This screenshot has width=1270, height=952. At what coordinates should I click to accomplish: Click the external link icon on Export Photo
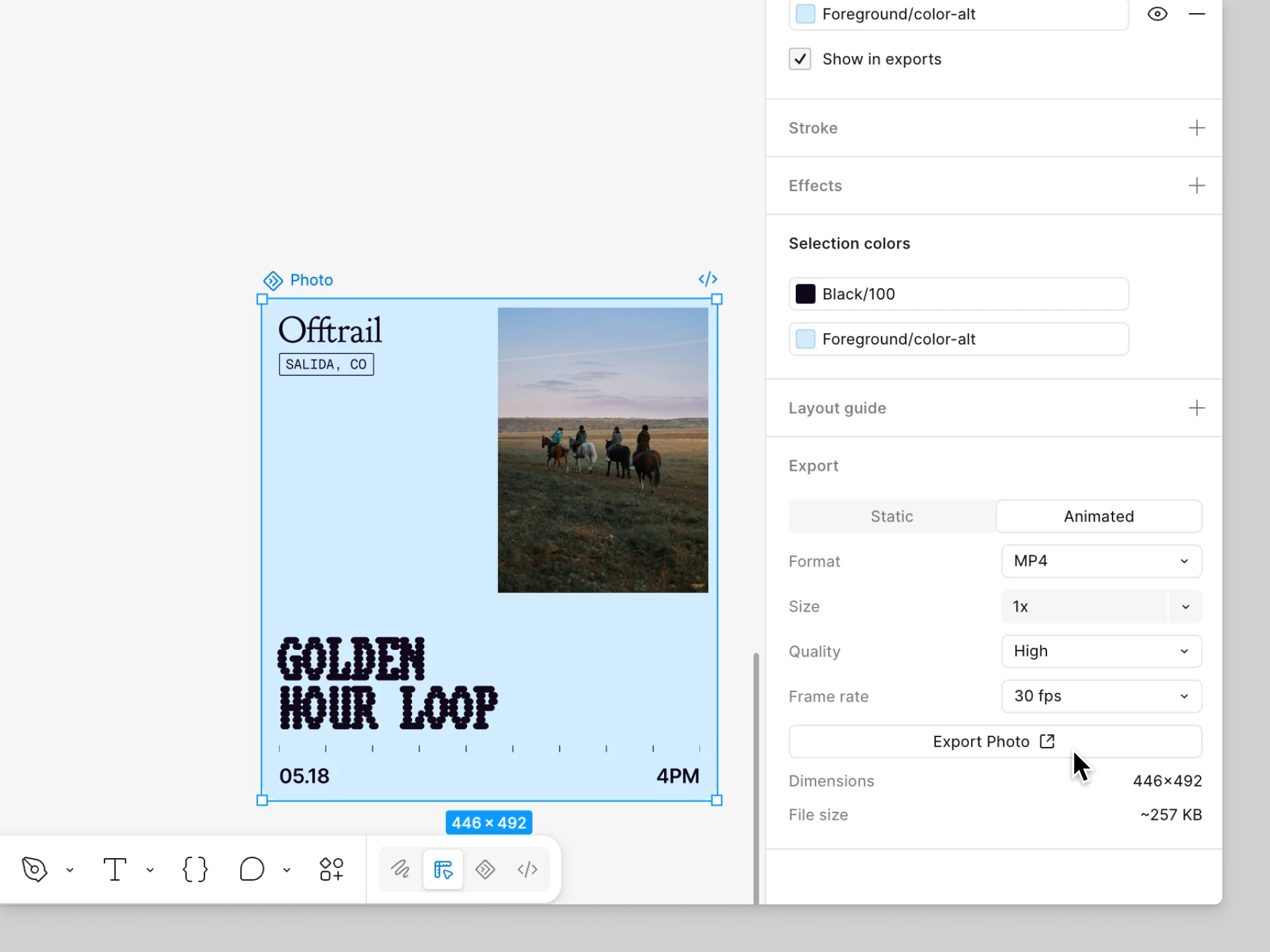[x=1047, y=741]
